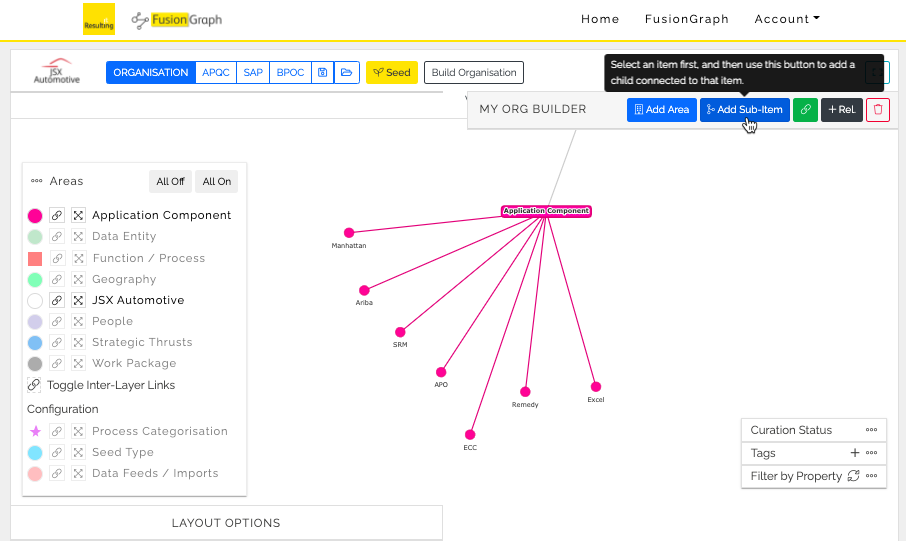Viewport: 906px width, 541px height.
Task: Toggle link icon for Work Package
Action: 57,363
